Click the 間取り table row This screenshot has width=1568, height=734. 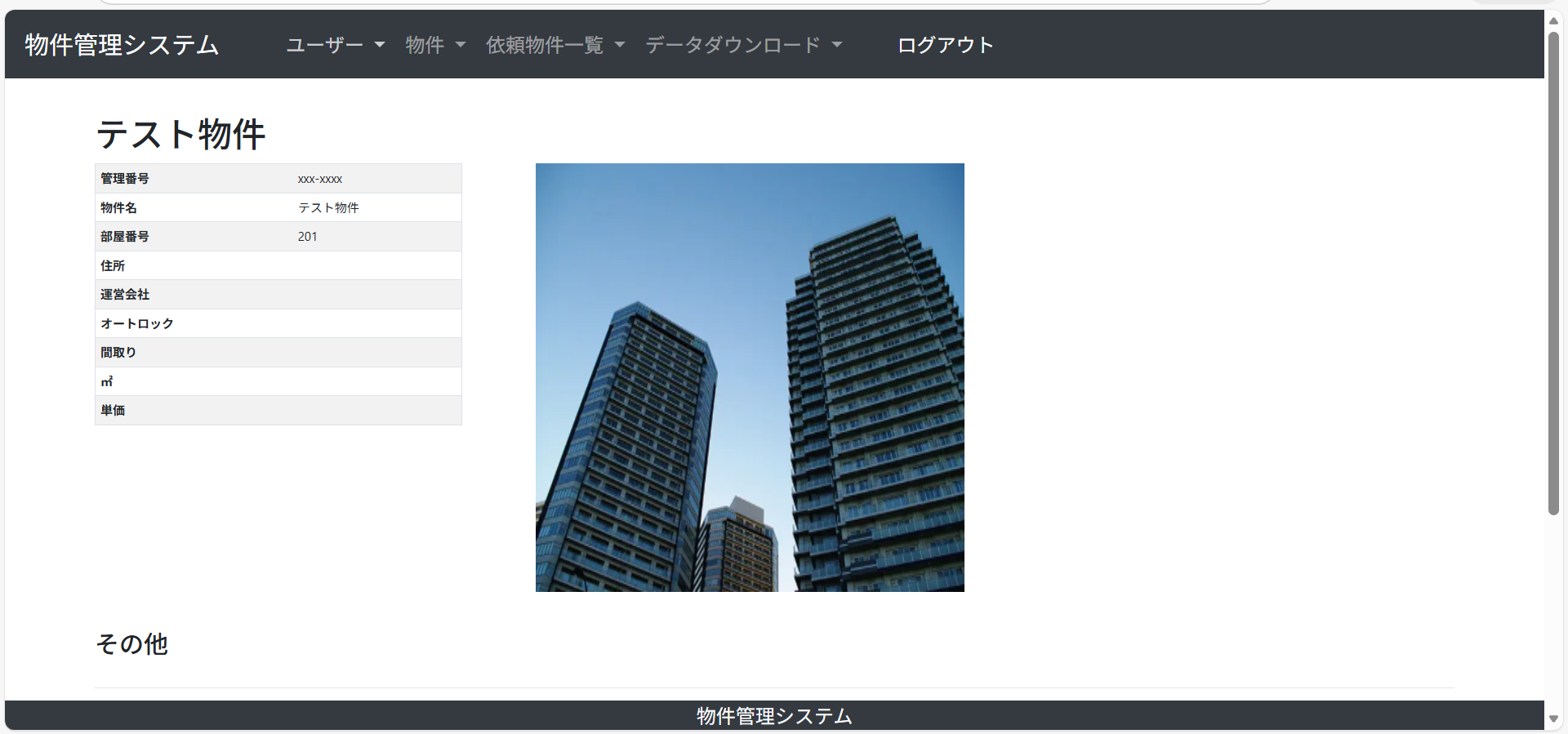point(278,353)
